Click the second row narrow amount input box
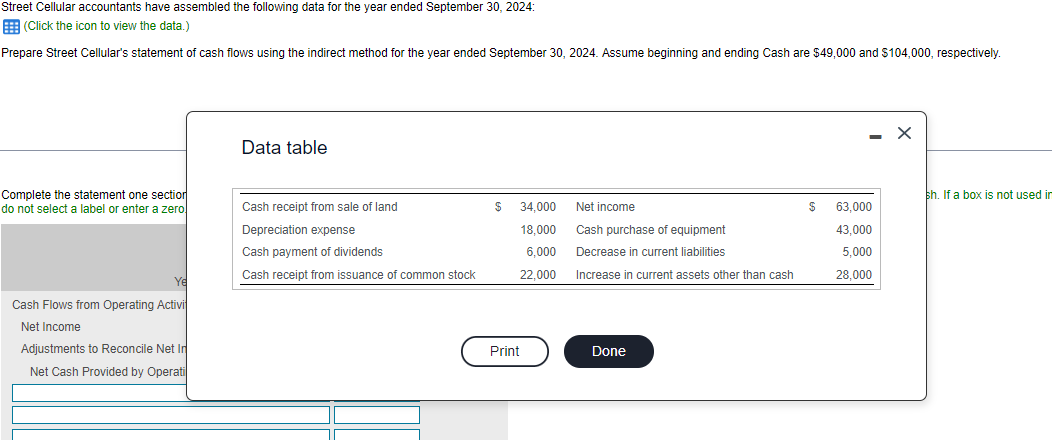This screenshot has height=440, width=1052. 376,414
